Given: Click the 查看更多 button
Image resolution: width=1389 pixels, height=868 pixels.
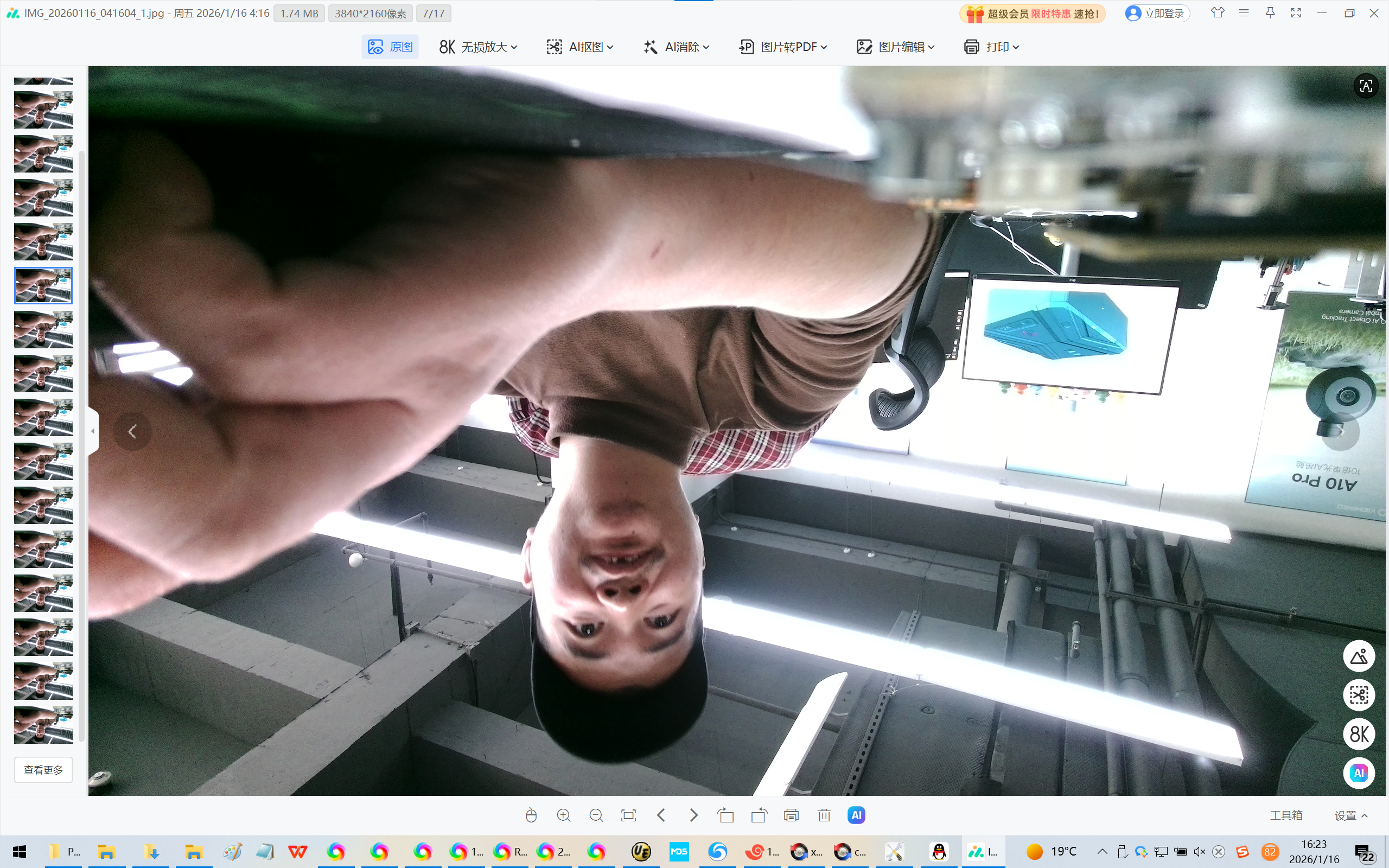Looking at the screenshot, I should [43, 770].
